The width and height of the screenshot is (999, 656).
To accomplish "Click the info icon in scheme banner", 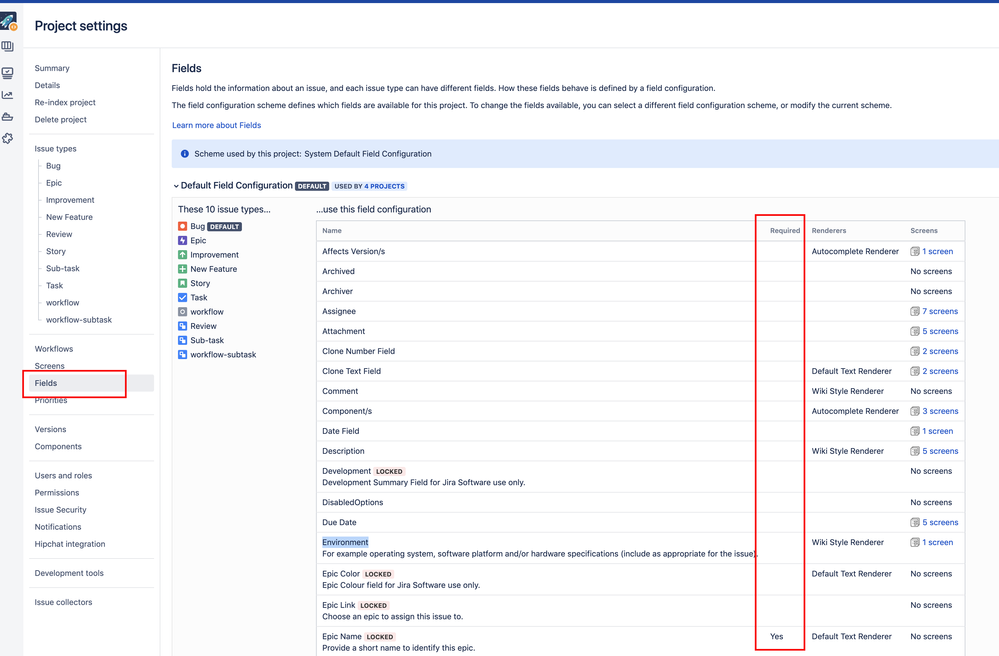I will 185,153.
